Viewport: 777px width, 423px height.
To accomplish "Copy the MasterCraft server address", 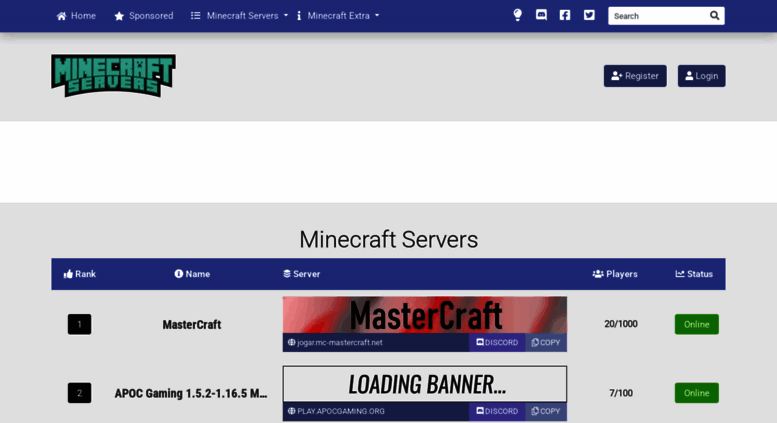I will pyautogui.click(x=546, y=342).
